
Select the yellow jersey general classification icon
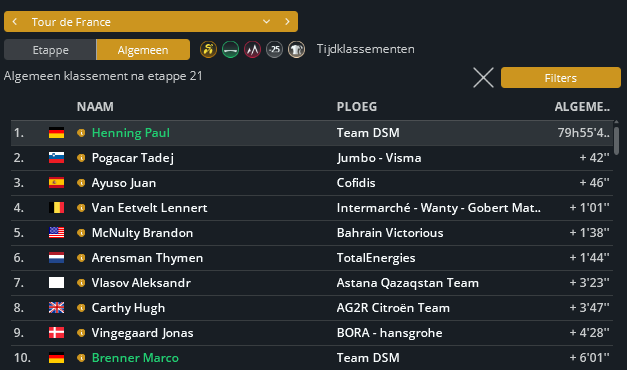208,50
